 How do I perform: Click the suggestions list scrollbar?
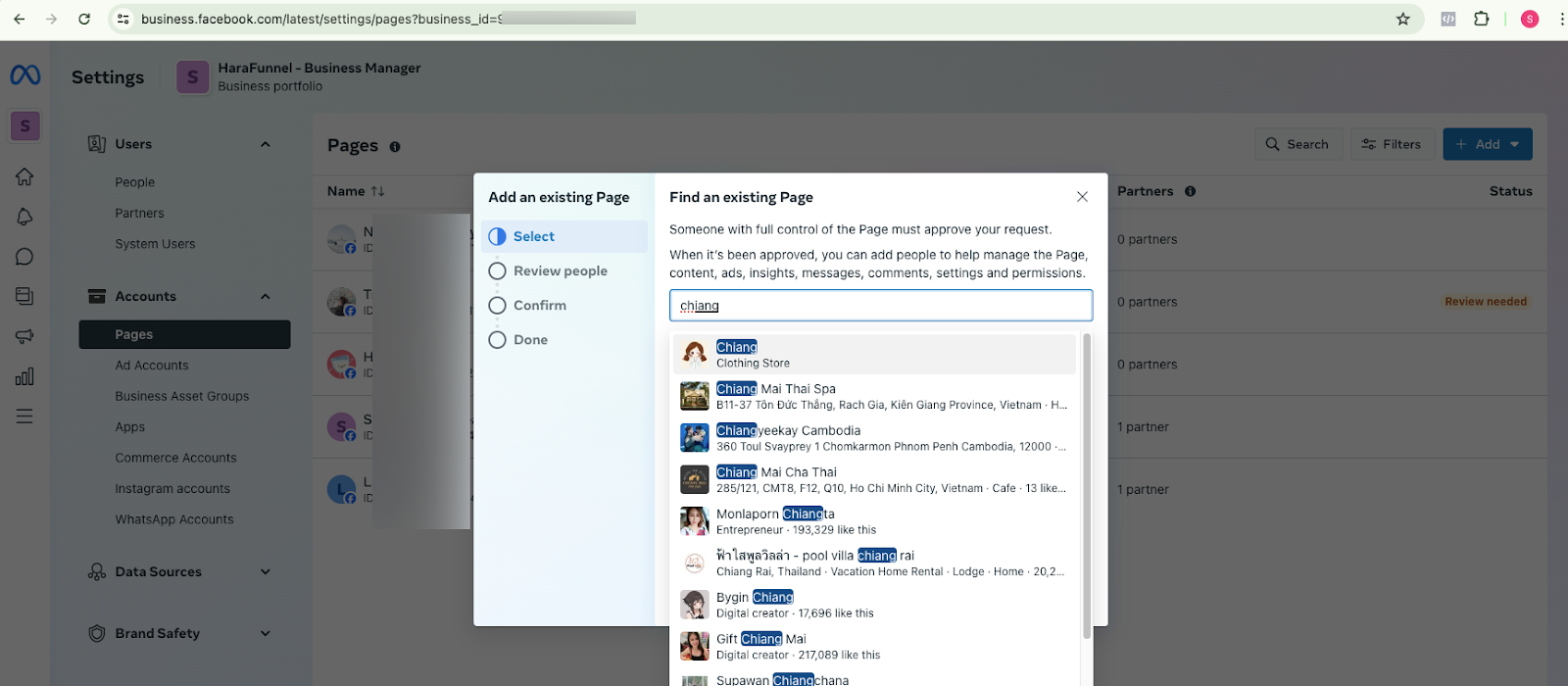(x=1087, y=487)
